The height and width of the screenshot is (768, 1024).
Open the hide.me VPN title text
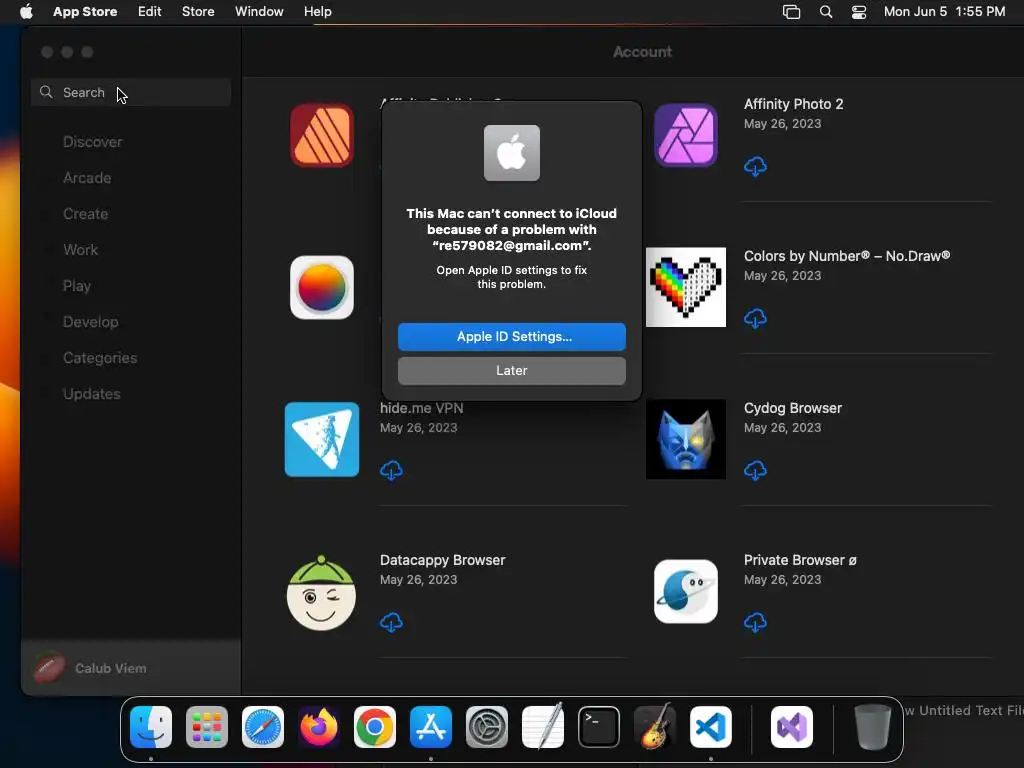[422, 408]
